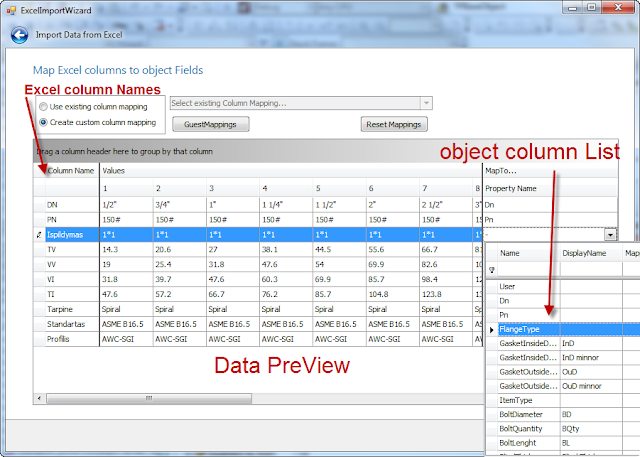Viewport: 640px width, 457px height.
Task: Choose the OuD minnor display name row
Action: [x=591, y=386]
